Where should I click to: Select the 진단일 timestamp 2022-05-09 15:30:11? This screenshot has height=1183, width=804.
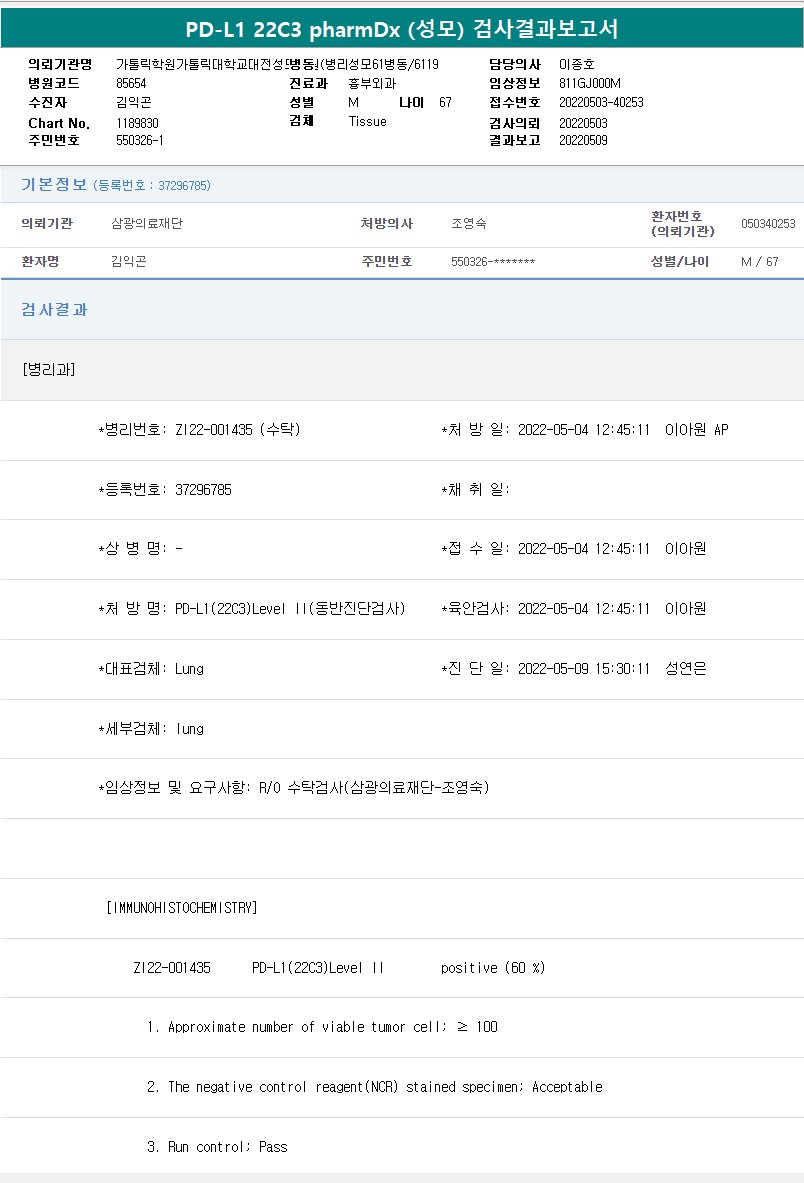point(583,669)
